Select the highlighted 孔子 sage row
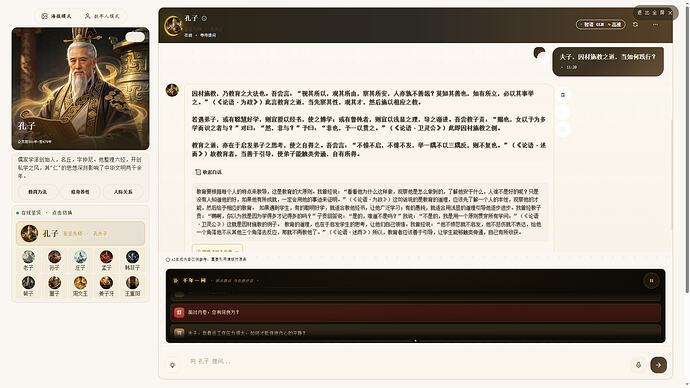The image size is (690, 388). pos(81,233)
